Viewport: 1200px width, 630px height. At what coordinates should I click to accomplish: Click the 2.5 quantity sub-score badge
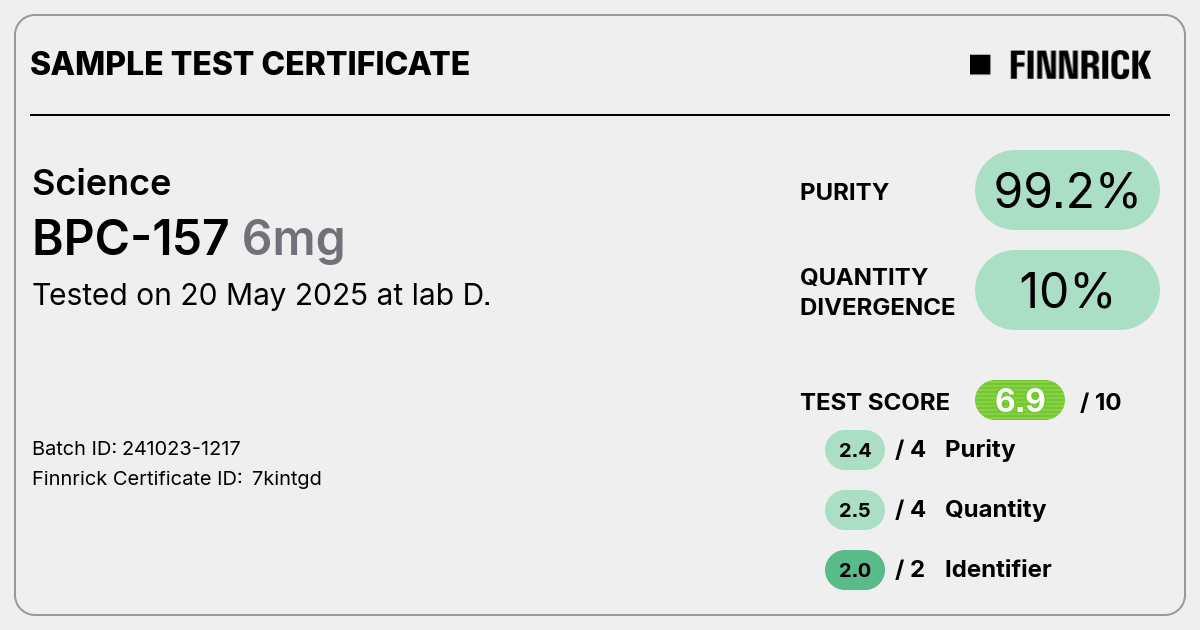855,510
